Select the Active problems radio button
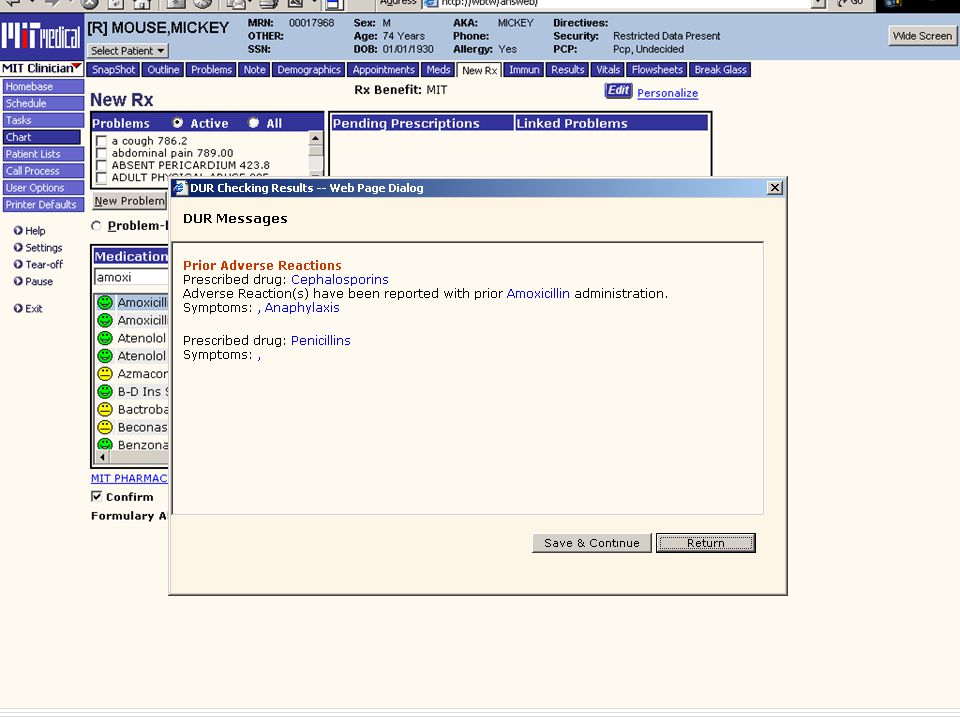Image resolution: width=960 pixels, height=720 pixels. tap(178, 122)
